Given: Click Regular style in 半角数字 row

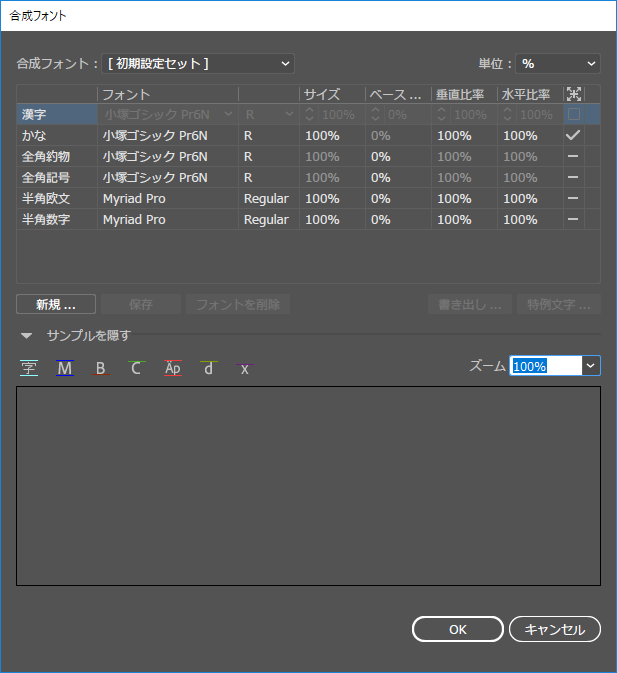Looking at the screenshot, I should pyautogui.click(x=266, y=220).
